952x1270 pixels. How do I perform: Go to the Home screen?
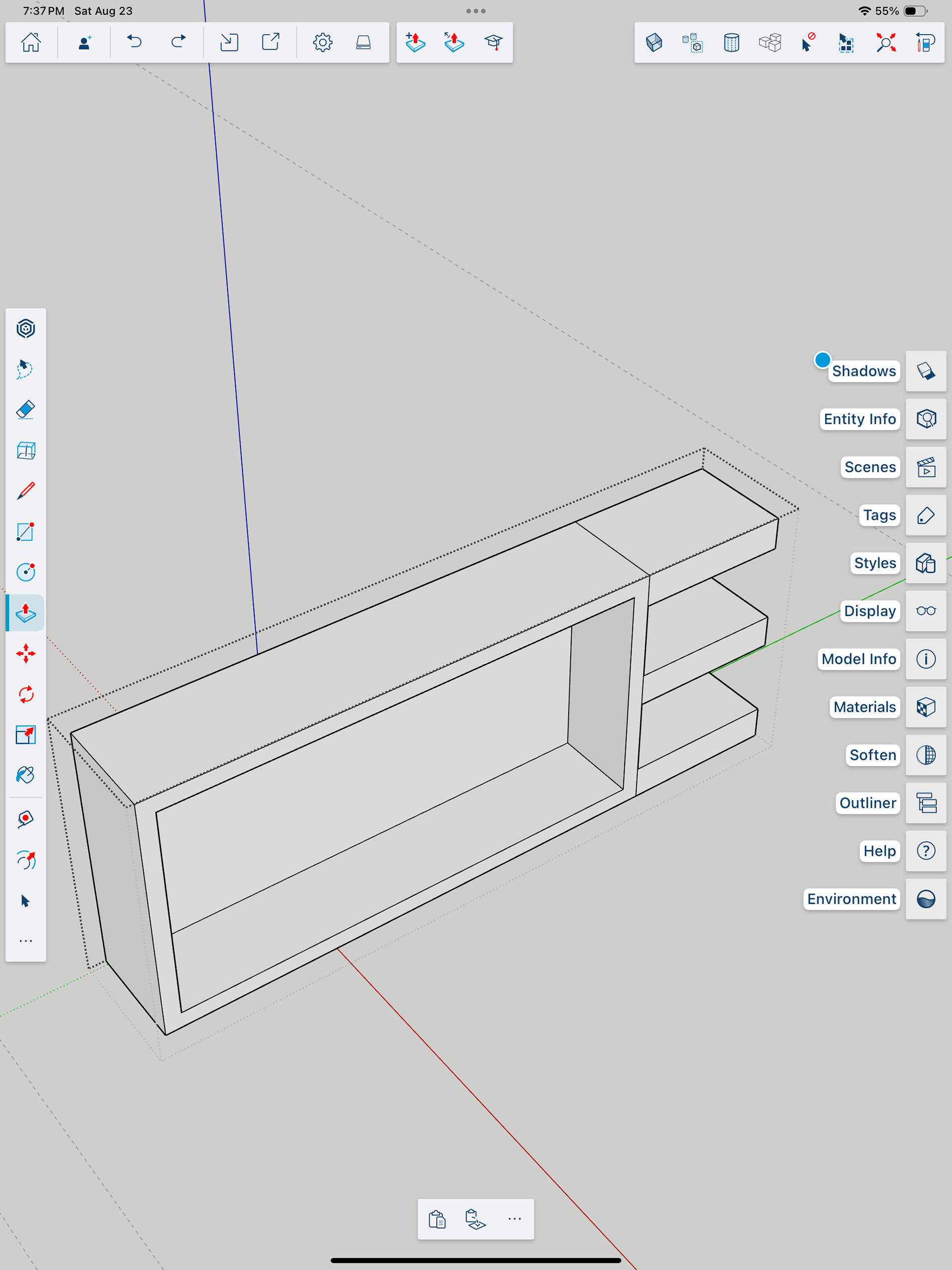31,42
